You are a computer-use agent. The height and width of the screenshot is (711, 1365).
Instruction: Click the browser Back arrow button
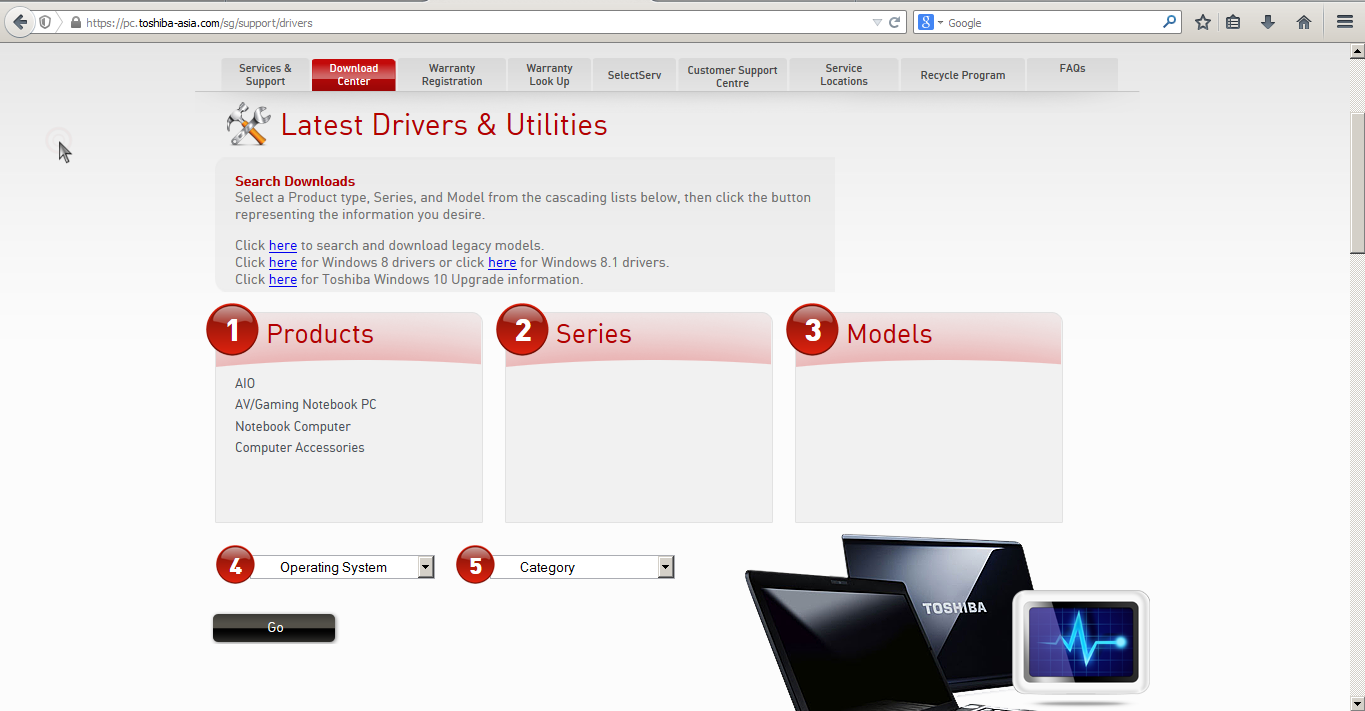(19, 21)
